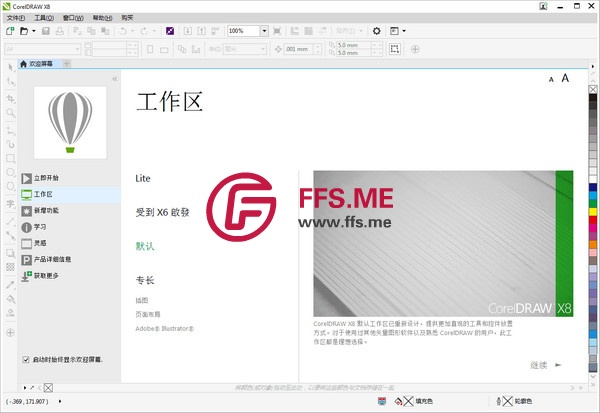Click the 轮廓色 outline color indicator

(514, 401)
